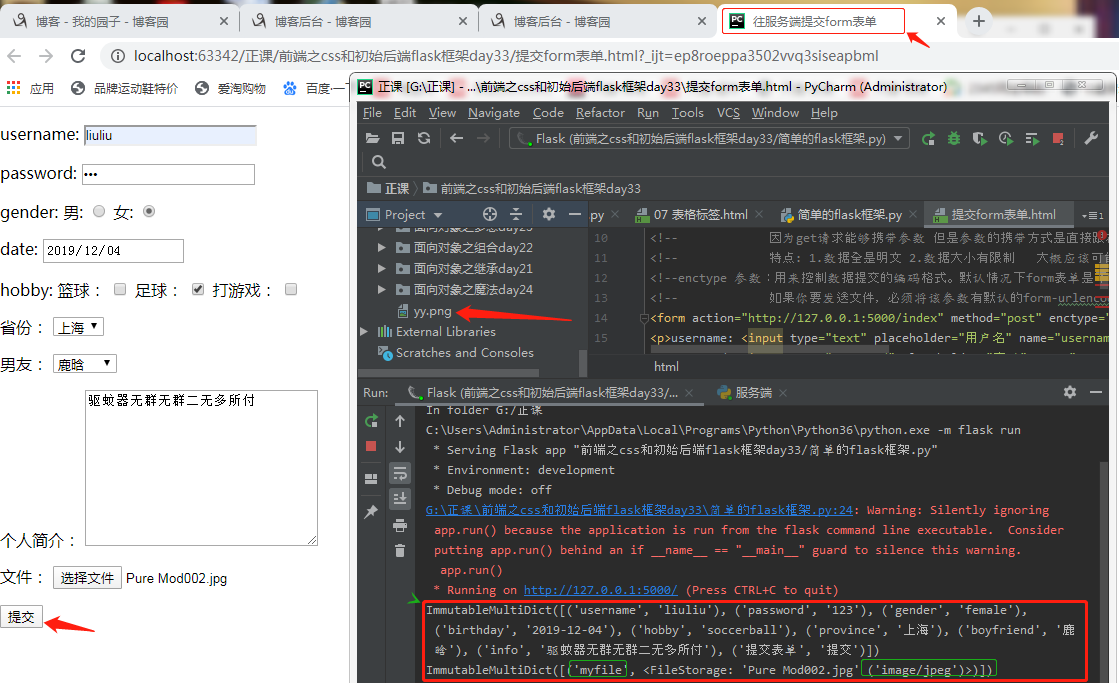Open 爱淘购物 bookmark

(231, 88)
